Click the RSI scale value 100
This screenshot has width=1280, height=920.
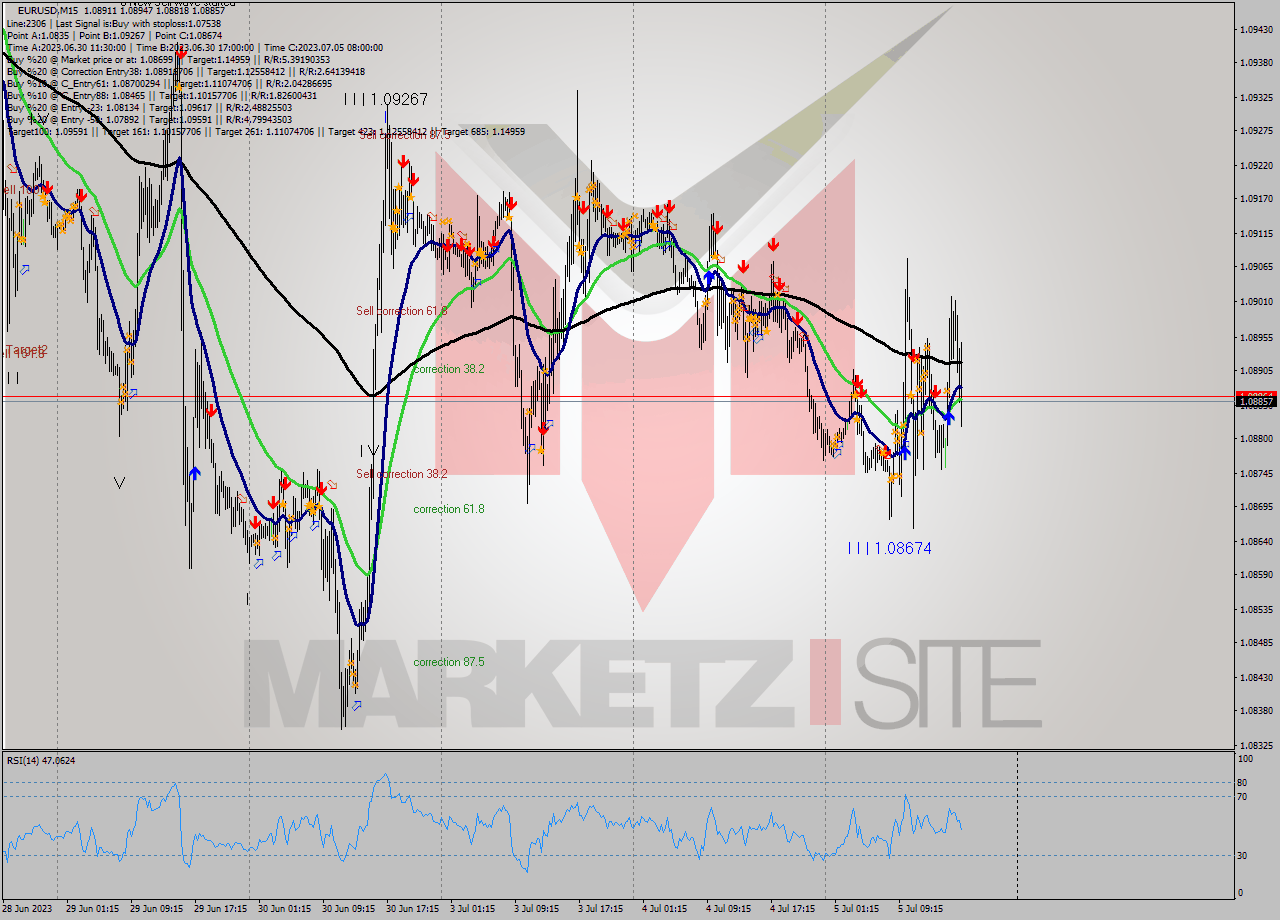click(1246, 760)
